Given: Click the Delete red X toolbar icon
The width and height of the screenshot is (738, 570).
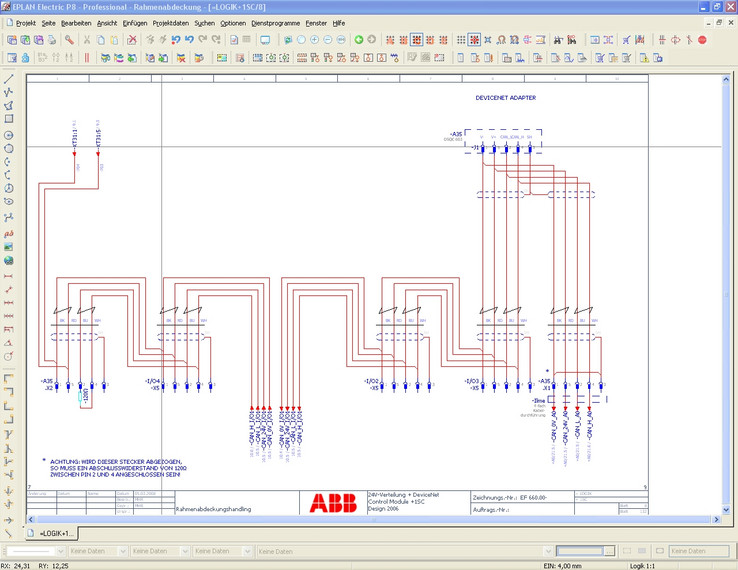Looking at the screenshot, I should [132, 40].
